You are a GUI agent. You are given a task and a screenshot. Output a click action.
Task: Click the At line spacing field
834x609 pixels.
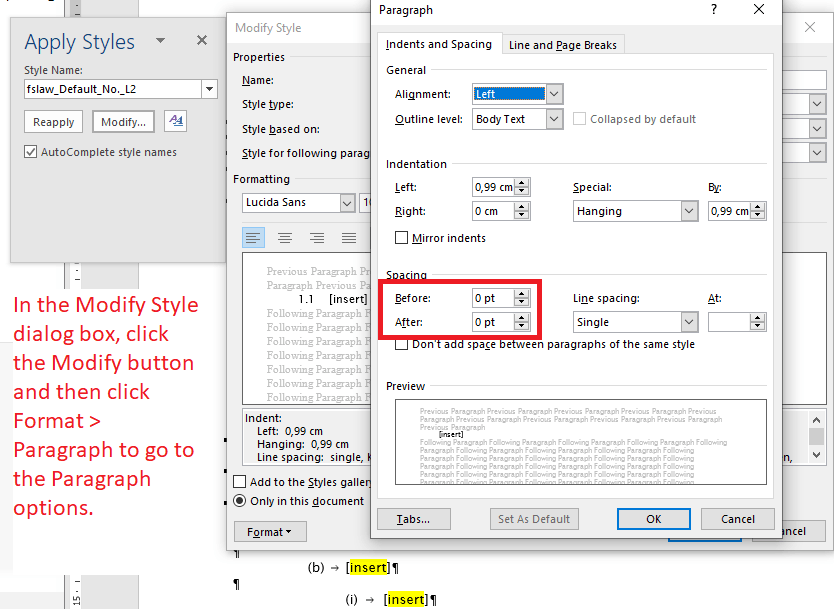tap(729, 322)
